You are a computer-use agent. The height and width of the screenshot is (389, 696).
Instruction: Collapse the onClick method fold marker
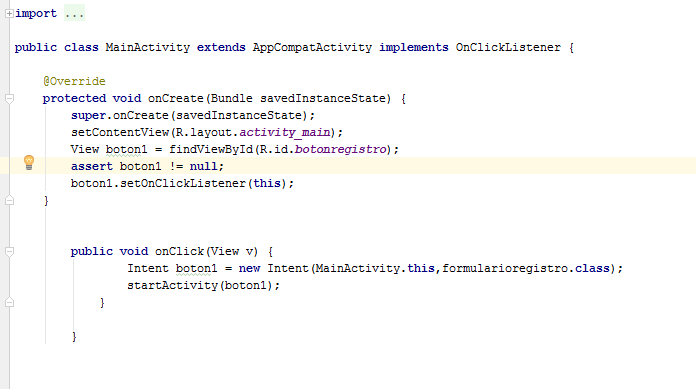click(9, 251)
